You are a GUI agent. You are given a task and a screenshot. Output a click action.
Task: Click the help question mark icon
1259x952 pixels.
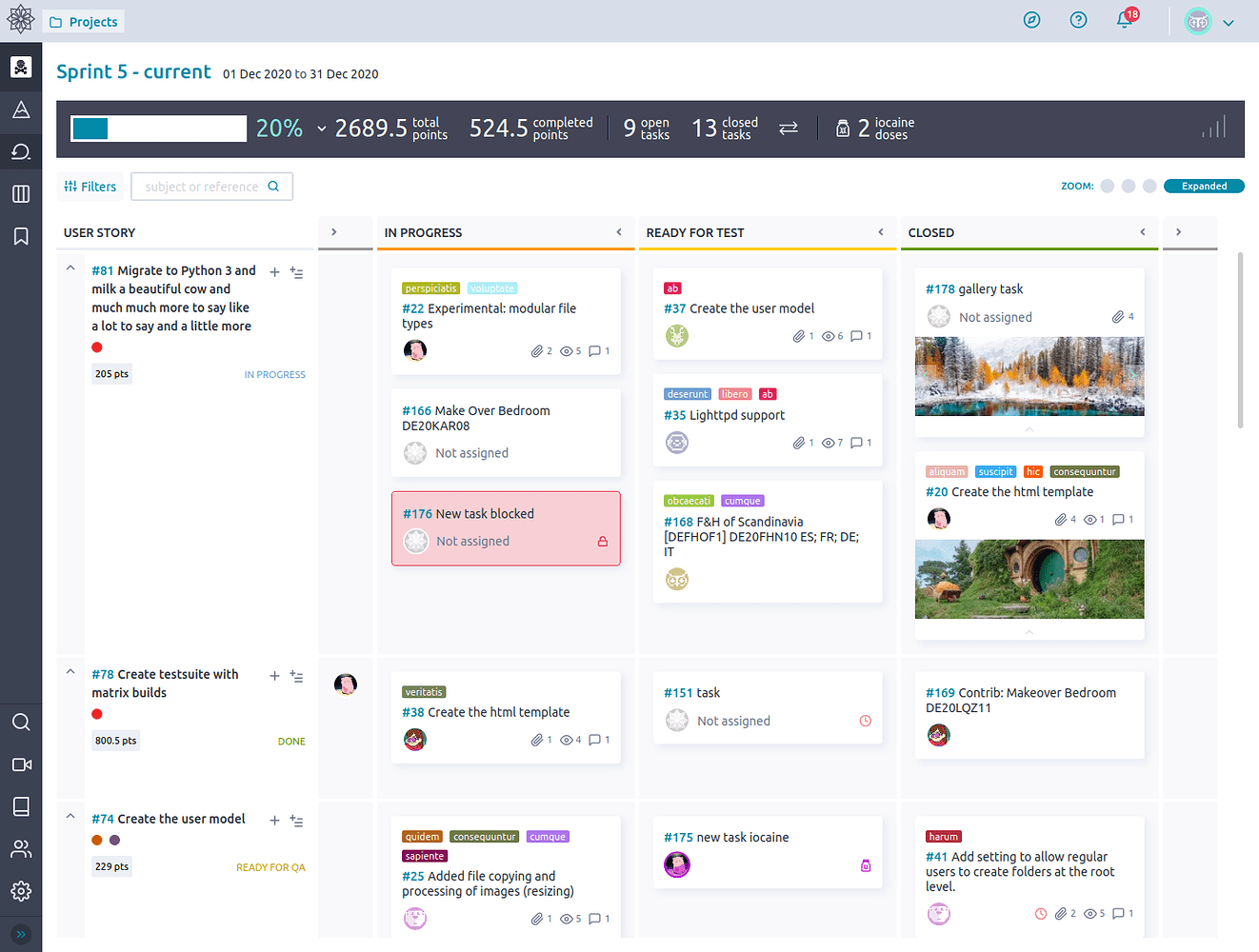pos(1078,20)
